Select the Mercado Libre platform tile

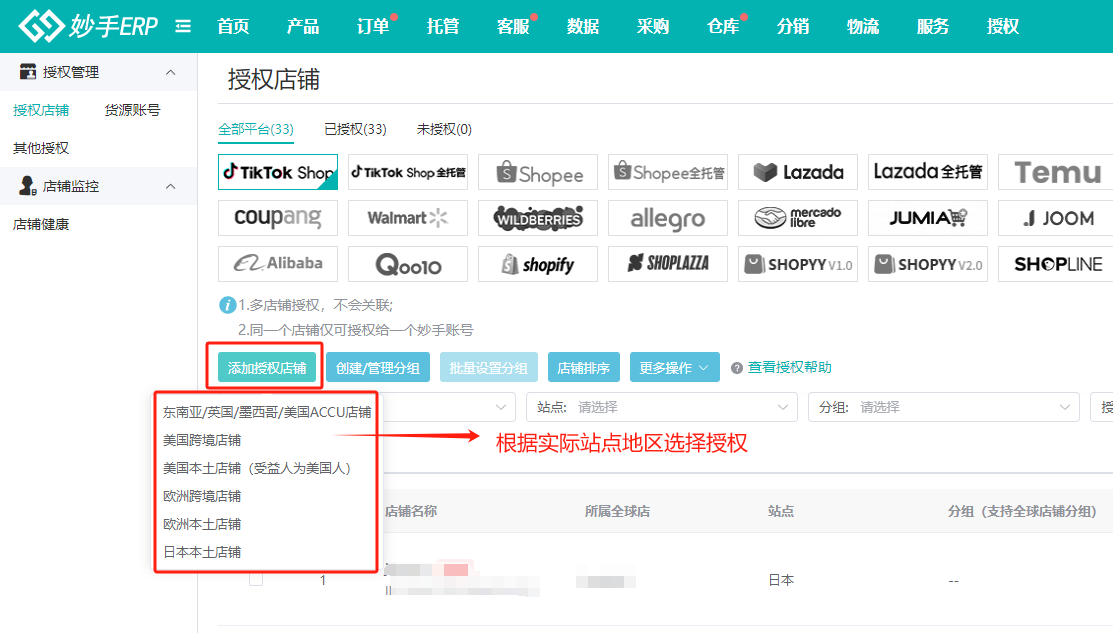(x=798, y=218)
